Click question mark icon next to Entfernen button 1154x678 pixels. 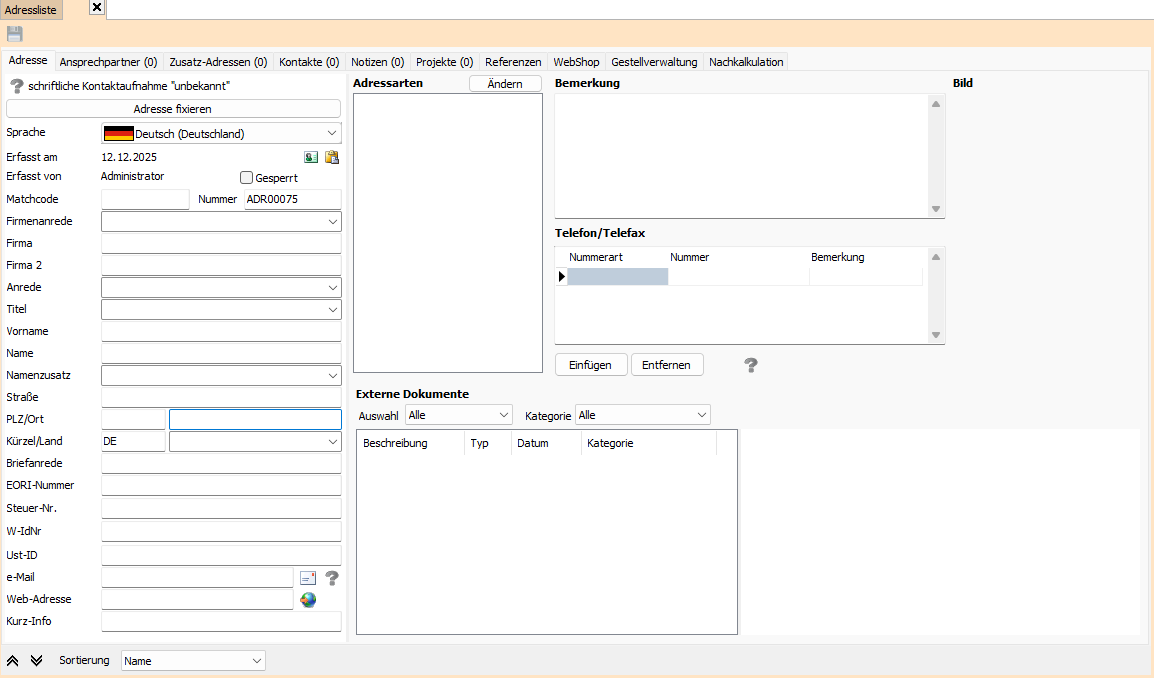[x=751, y=365]
